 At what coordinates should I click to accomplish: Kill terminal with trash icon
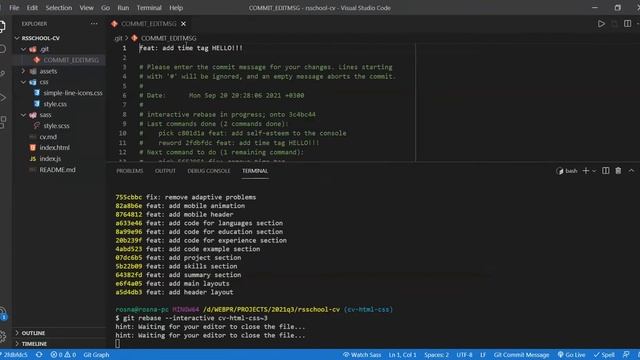(x=618, y=171)
